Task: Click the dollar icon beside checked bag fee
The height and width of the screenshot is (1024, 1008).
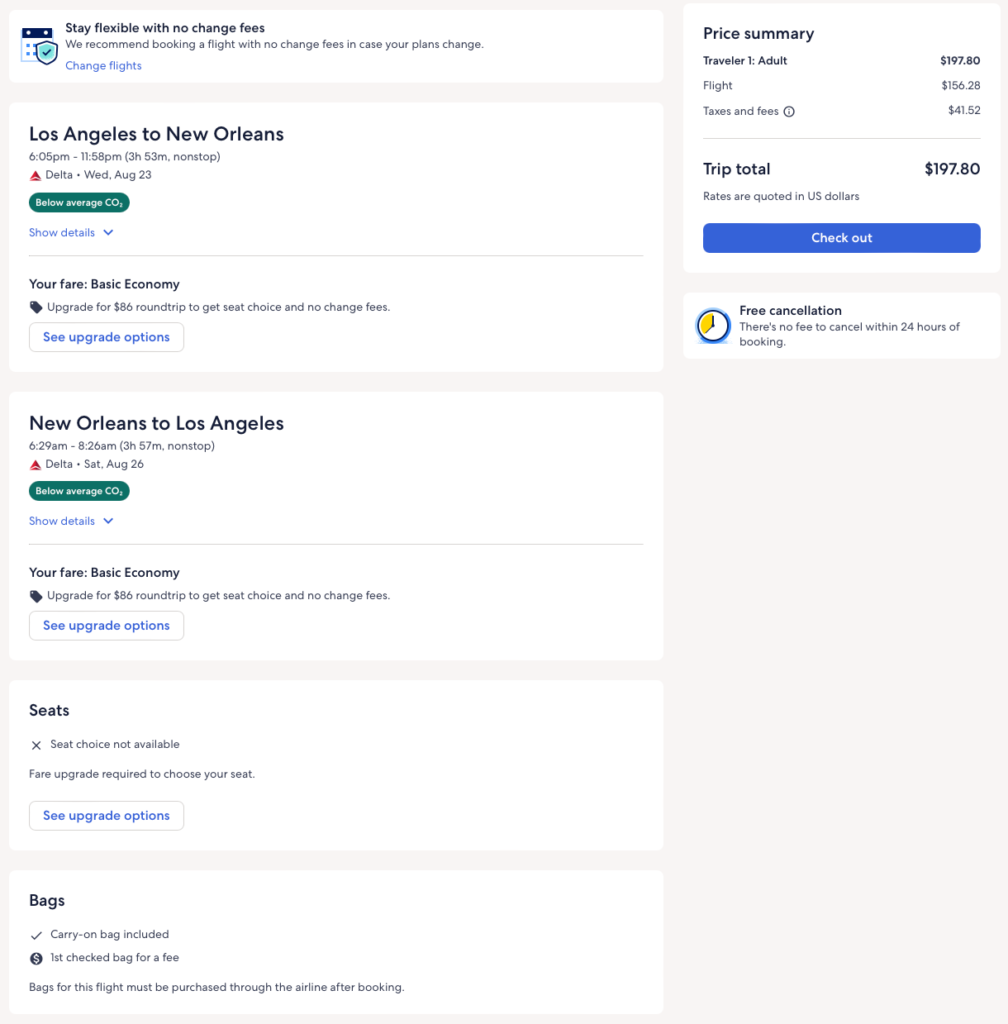Action: pos(36,959)
